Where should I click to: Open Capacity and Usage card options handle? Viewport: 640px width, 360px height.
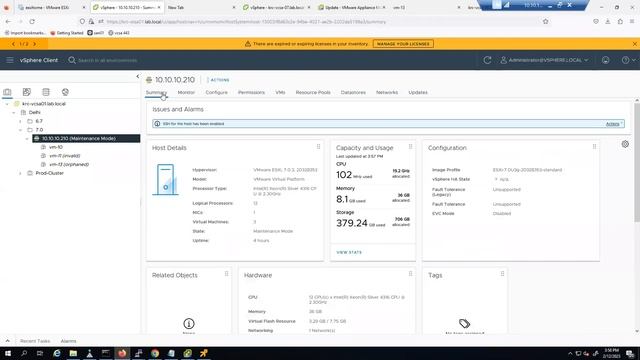click(410, 147)
